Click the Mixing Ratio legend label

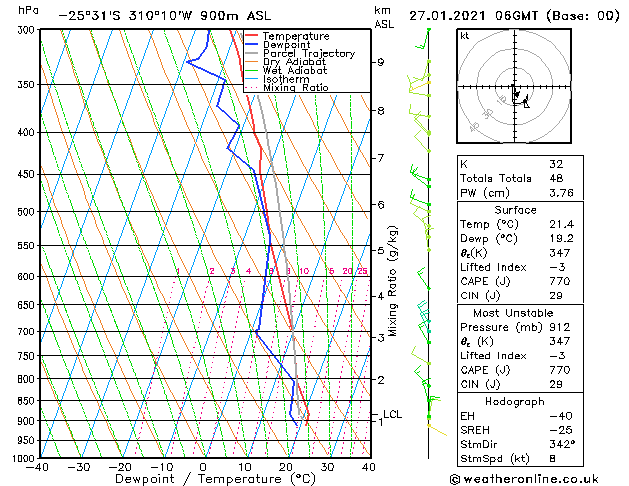pyautogui.click(x=296, y=87)
